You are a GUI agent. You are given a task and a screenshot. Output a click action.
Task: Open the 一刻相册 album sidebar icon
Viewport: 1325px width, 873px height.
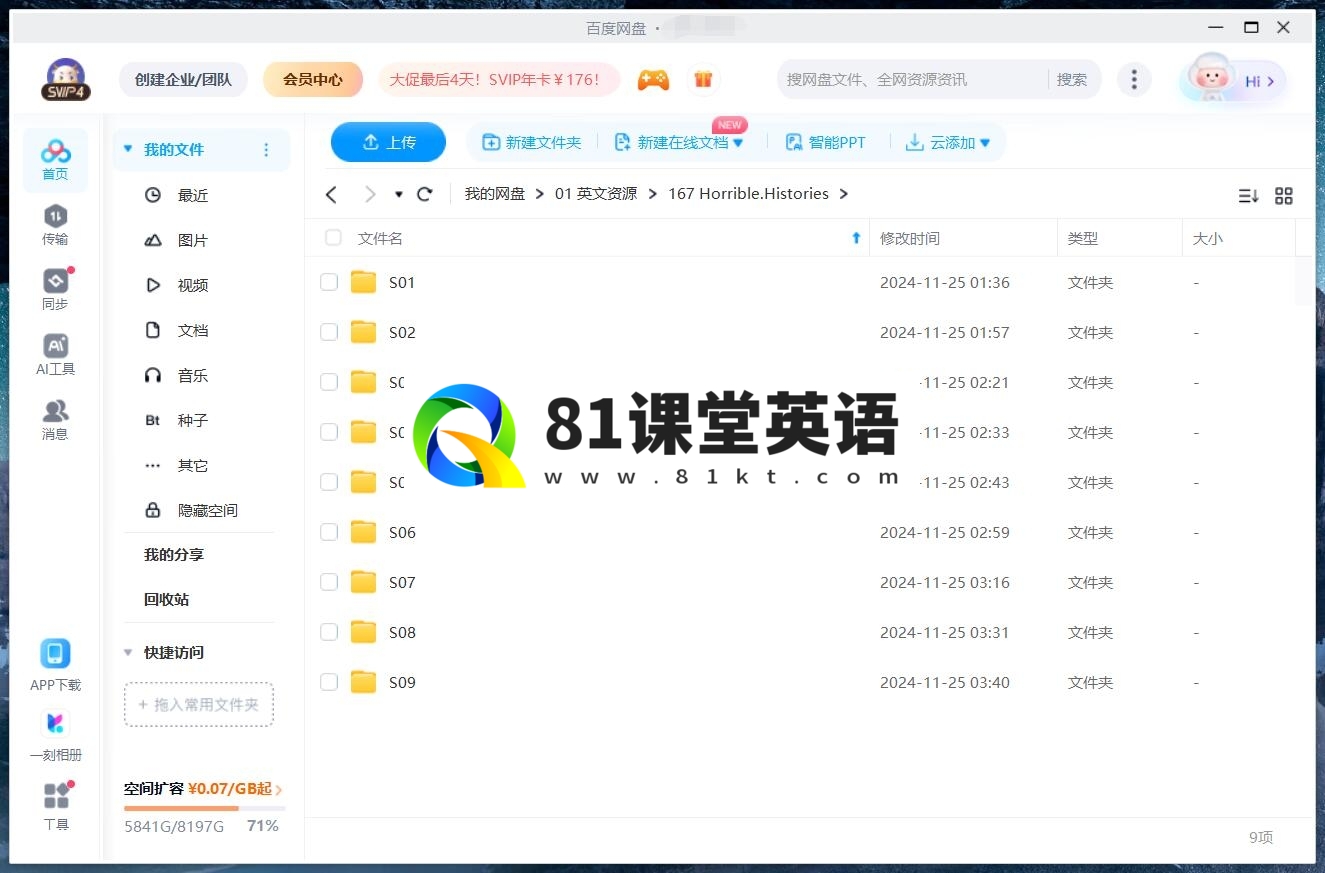point(55,736)
